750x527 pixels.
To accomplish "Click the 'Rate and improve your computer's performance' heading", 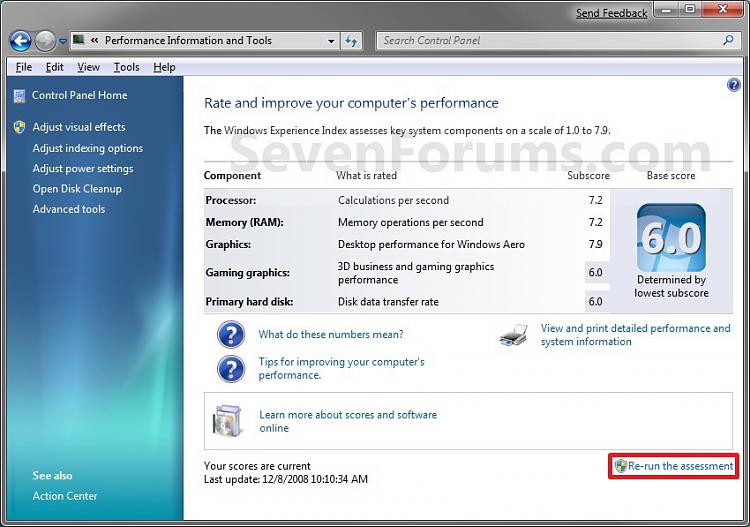I will pyautogui.click(x=351, y=103).
